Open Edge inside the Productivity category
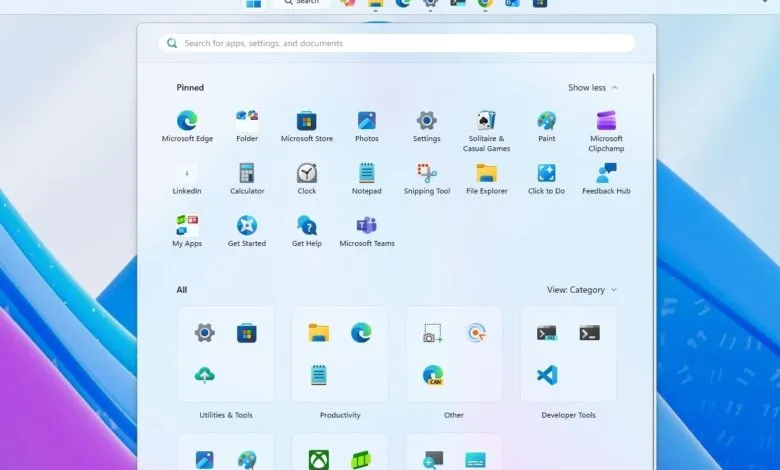 pyautogui.click(x=361, y=333)
